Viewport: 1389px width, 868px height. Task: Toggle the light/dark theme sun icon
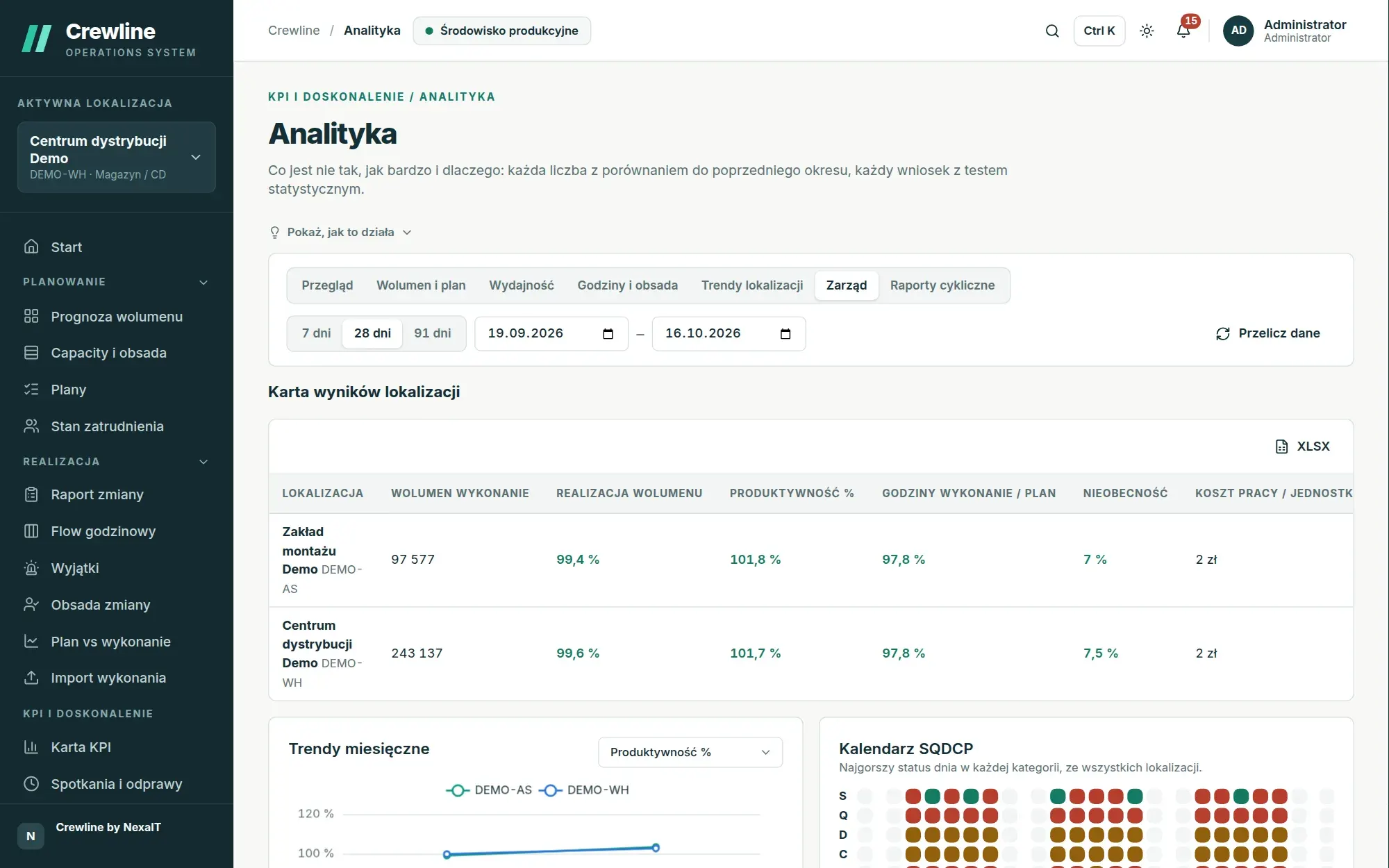pyautogui.click(x=1147, y=31)
